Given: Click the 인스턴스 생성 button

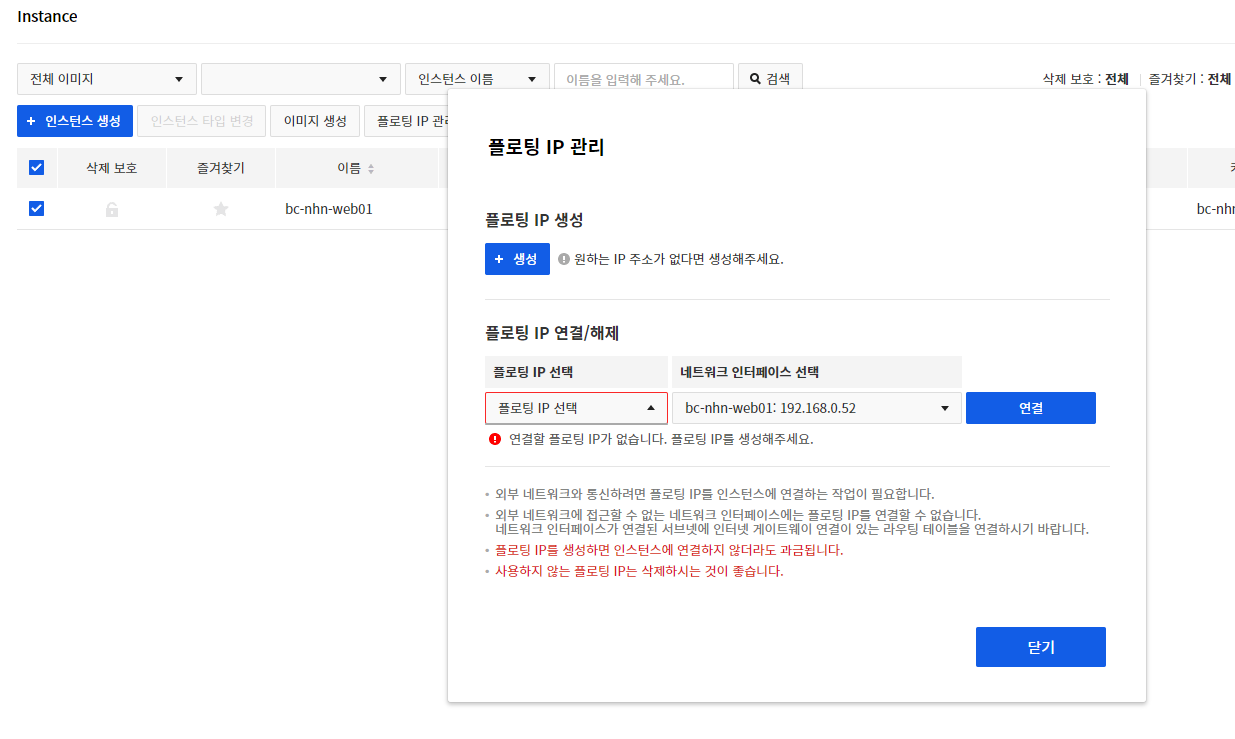Looking at the screenshot, I should pyautogui.click(x=74, y=120).
